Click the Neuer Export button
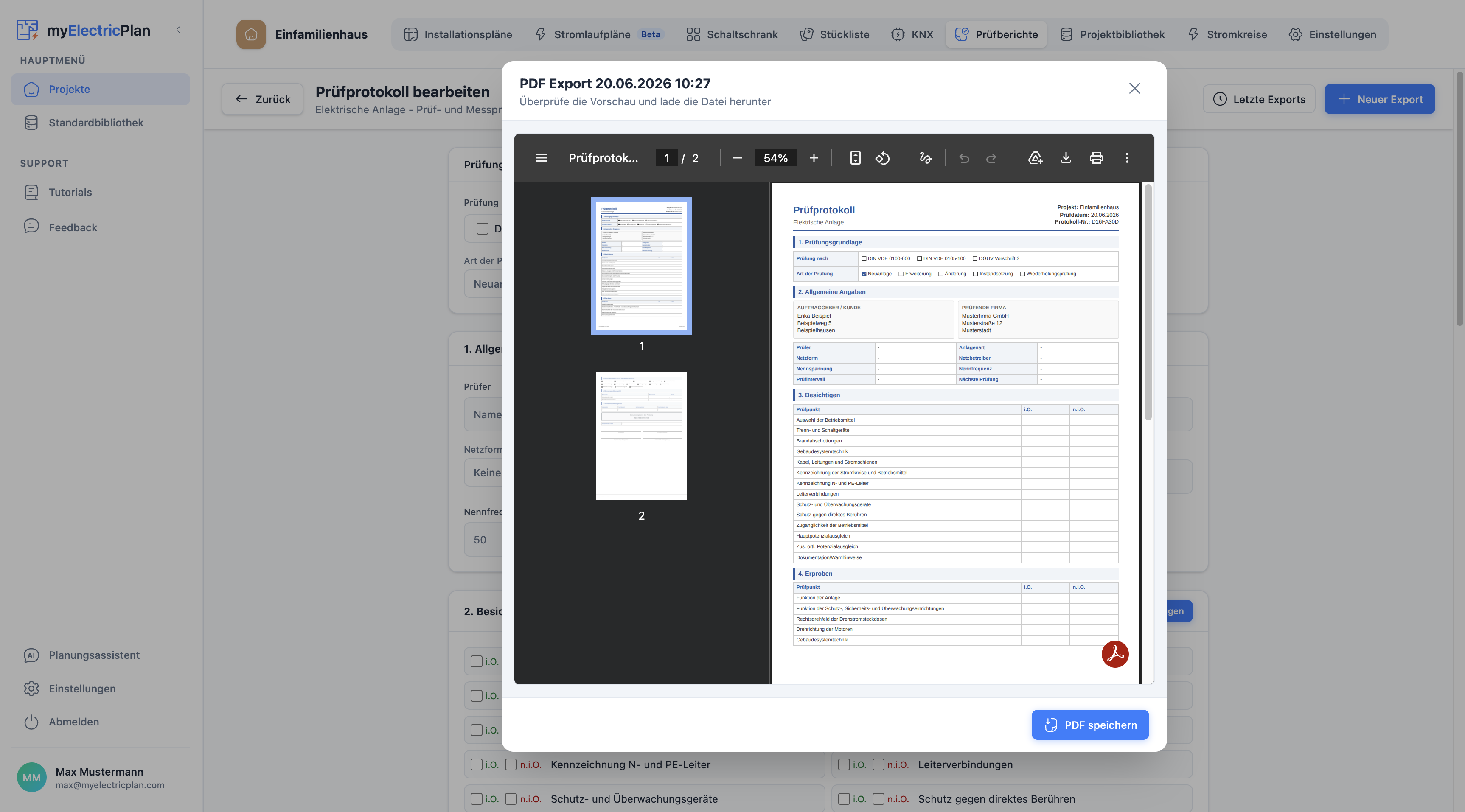The width and height of the screenshot is (1465, 812). tap(1379, 100)
